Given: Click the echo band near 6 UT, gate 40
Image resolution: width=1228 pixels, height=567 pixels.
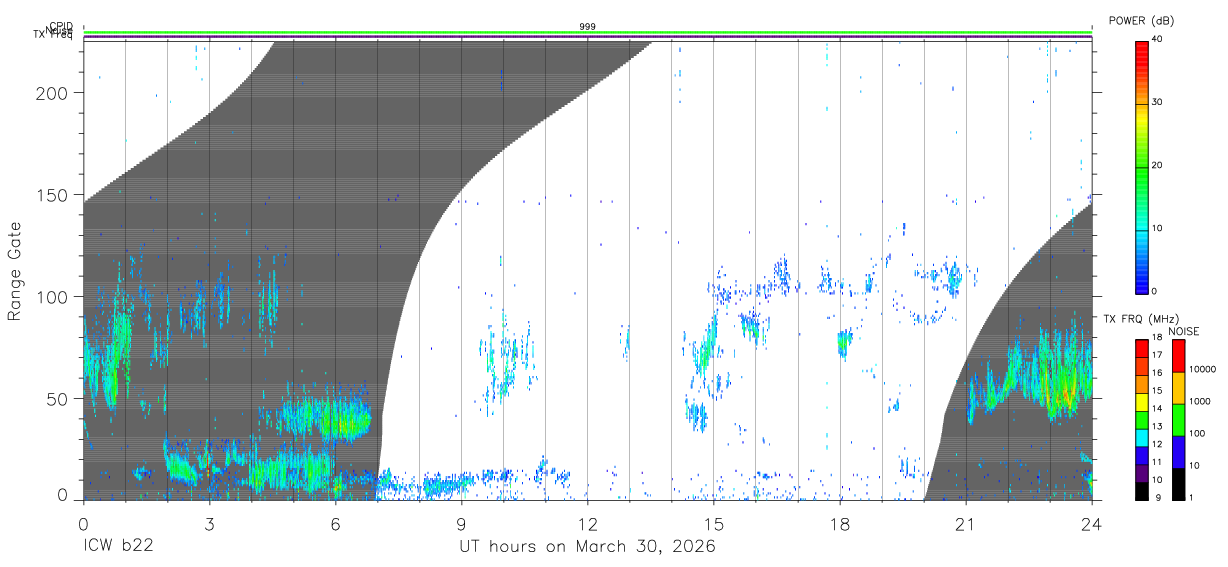Looking at the screenshot, I should (x=325, y=417).
